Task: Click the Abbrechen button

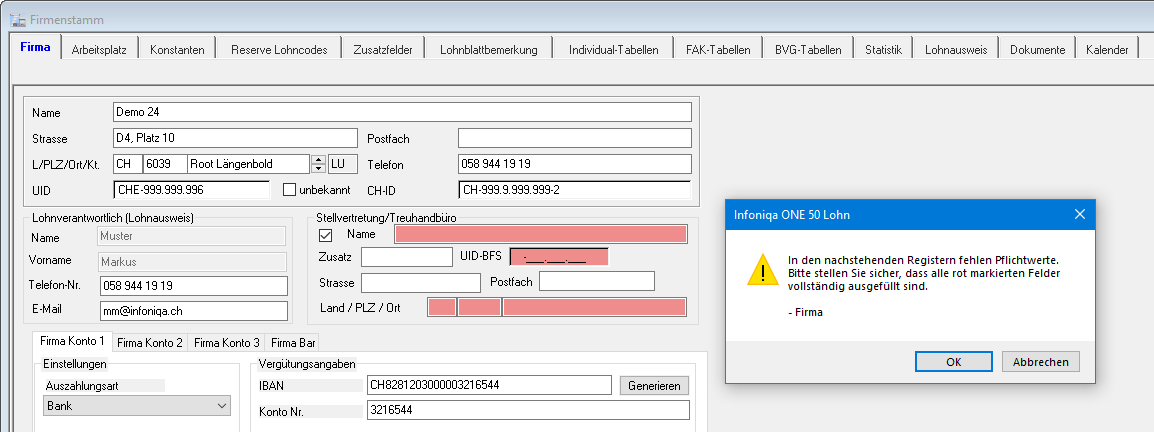Action: (1041, 362)
